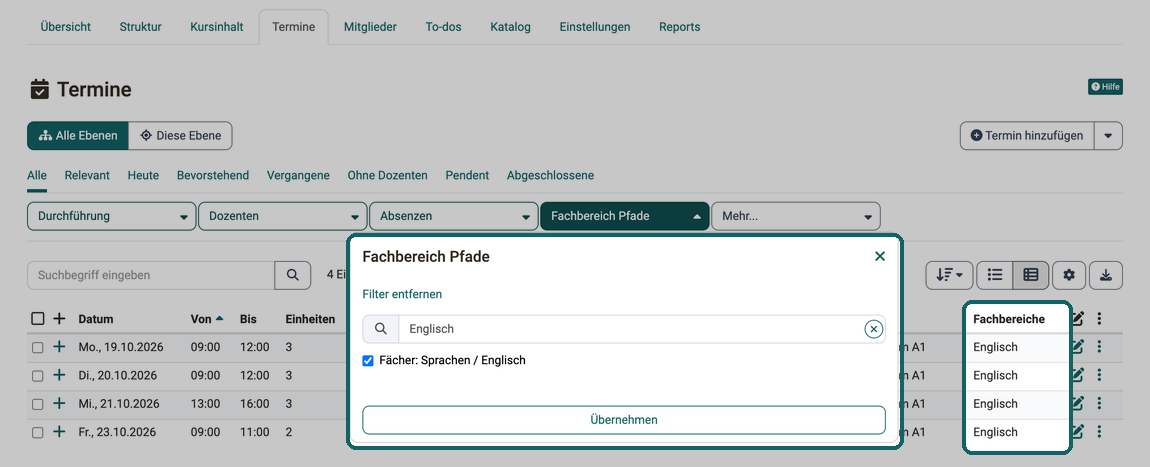Uncheck Fächer: Sprachen / Englisch checkbox
This screenshot has height=467, width=1150.
[368, 361]
